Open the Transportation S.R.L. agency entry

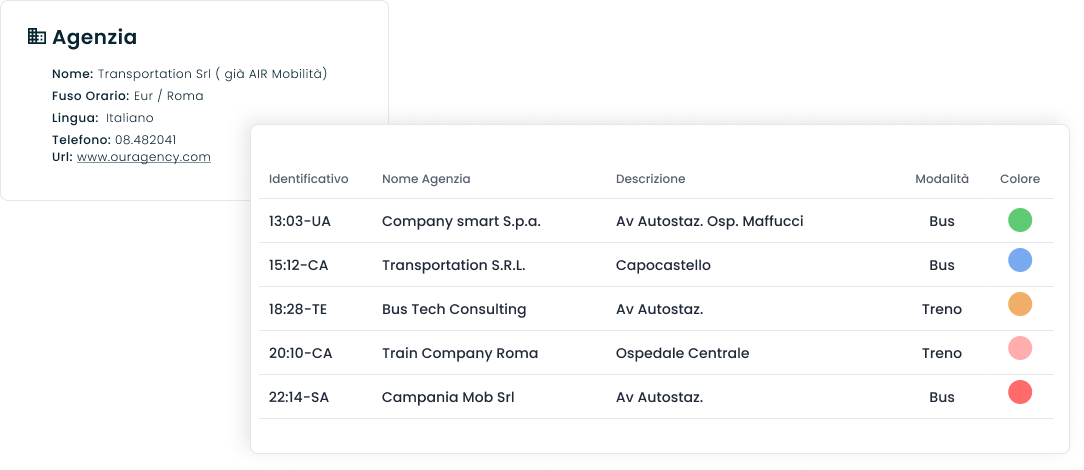point(454,265)
